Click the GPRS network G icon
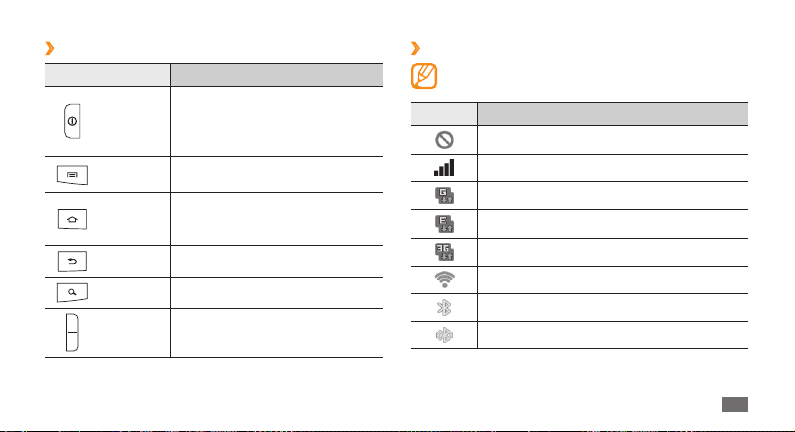This screenshot has height=432, width=795. coord(444,196)
